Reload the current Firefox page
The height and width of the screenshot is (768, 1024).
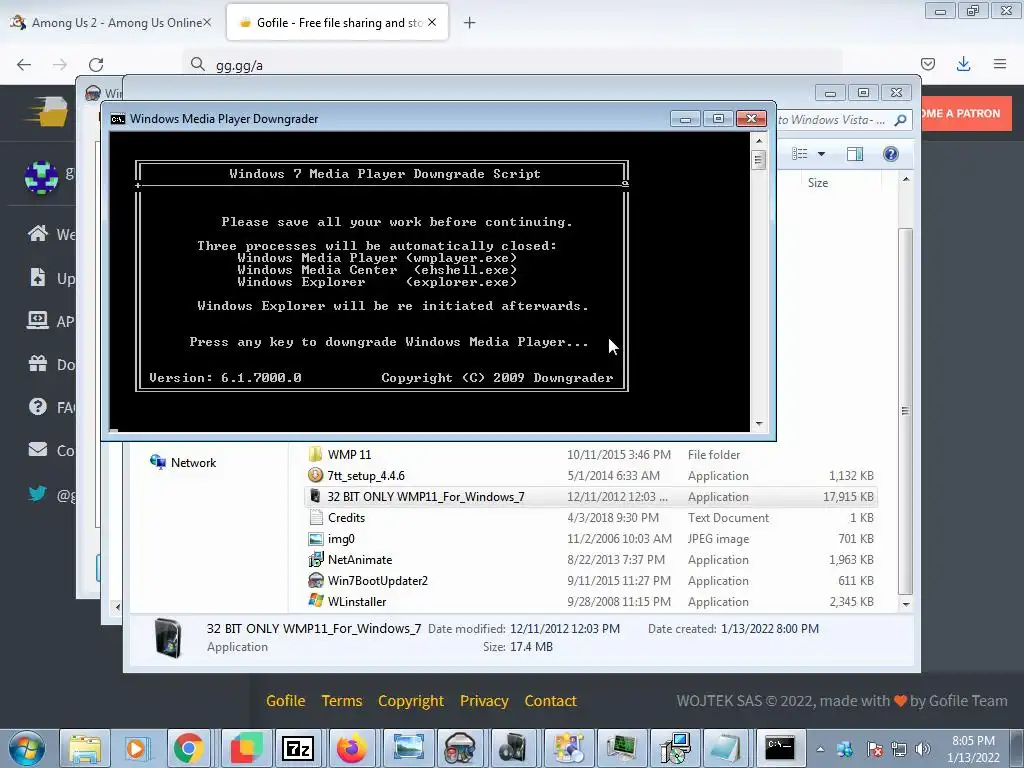click(x=96, y=64)
